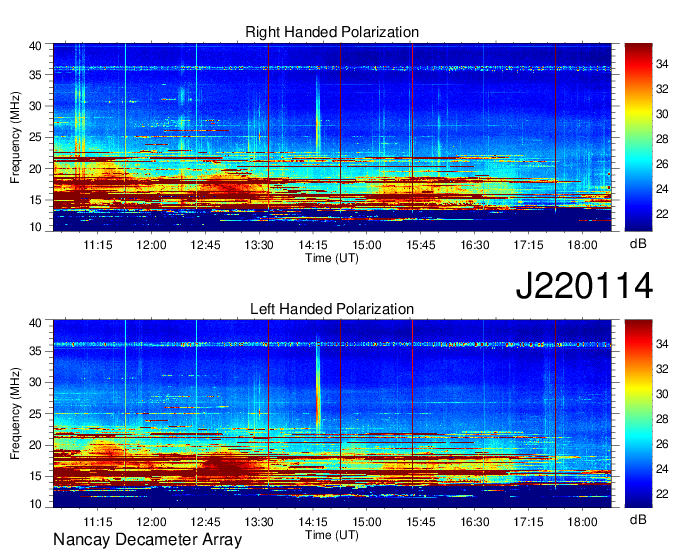Click the Nancay Decameter Array caption
This screenshot has height=552, width=680.
[147, 540]
